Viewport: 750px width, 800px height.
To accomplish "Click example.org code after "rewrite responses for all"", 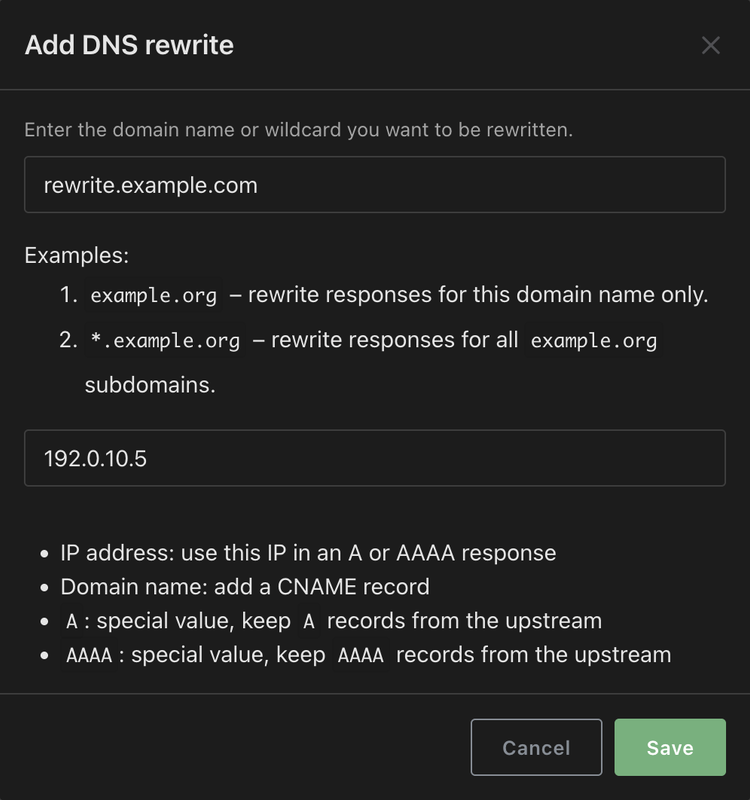I will [x=593, y=341].
